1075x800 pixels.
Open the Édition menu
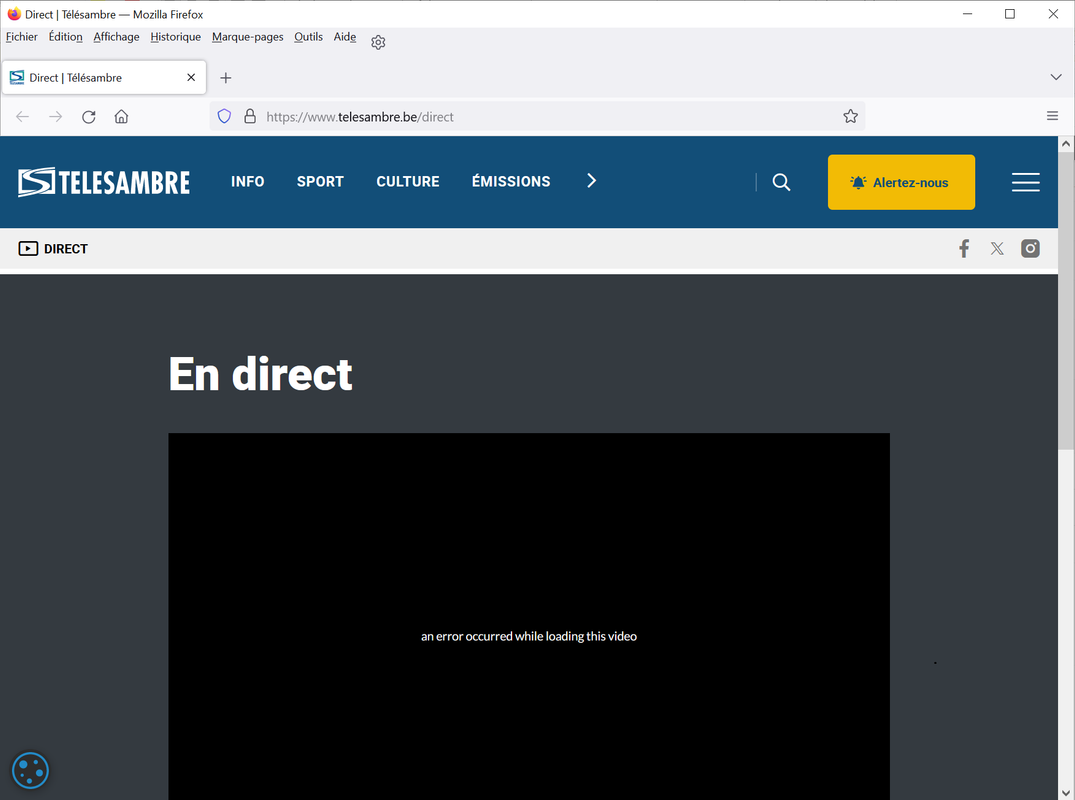[x=65, y=37]
